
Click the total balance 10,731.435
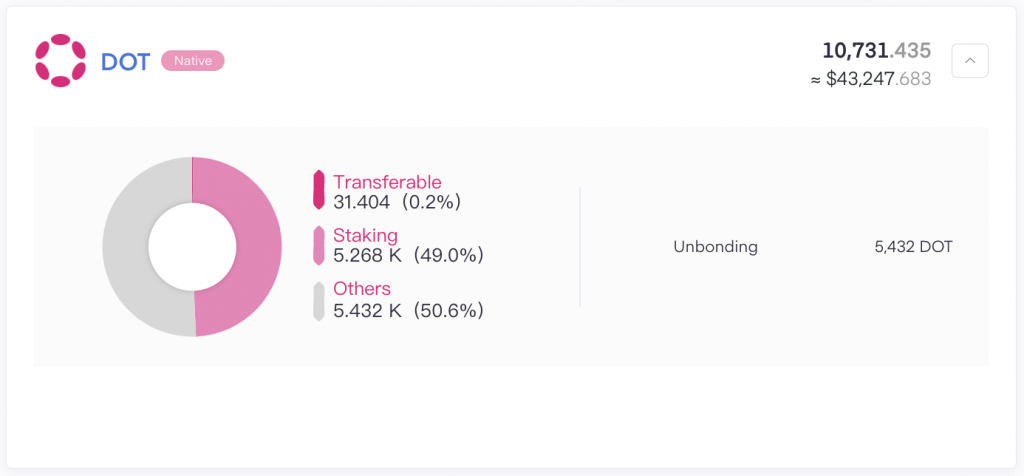coord(876,50)
